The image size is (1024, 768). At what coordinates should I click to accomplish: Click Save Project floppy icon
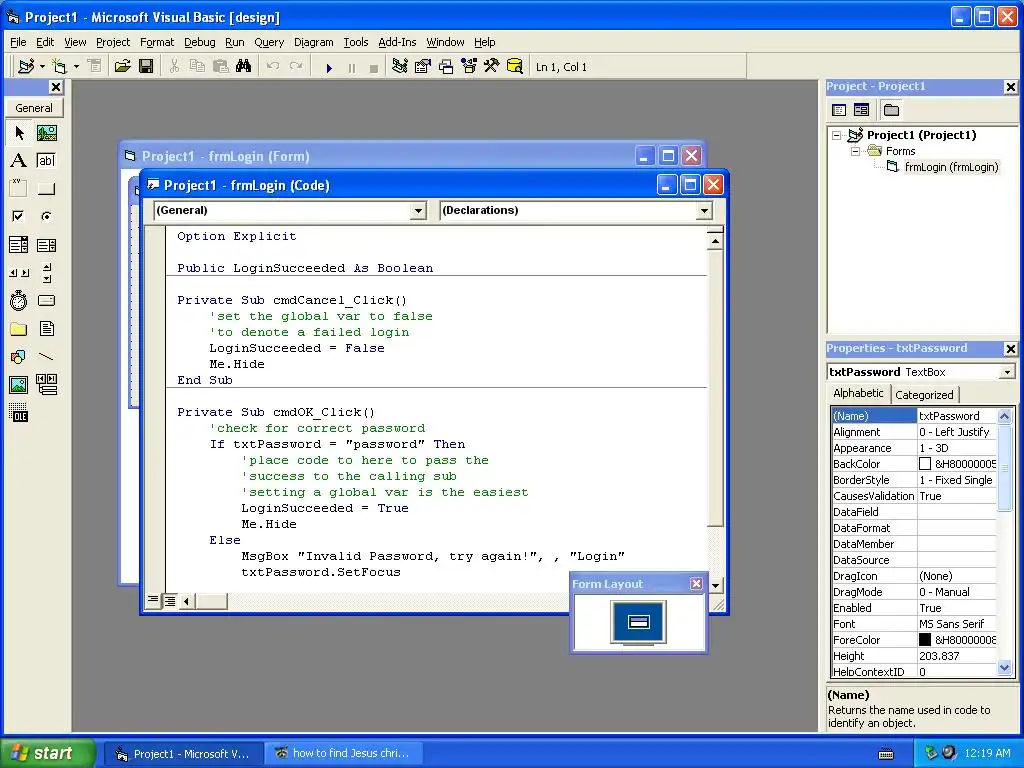(x=146, y=66)
